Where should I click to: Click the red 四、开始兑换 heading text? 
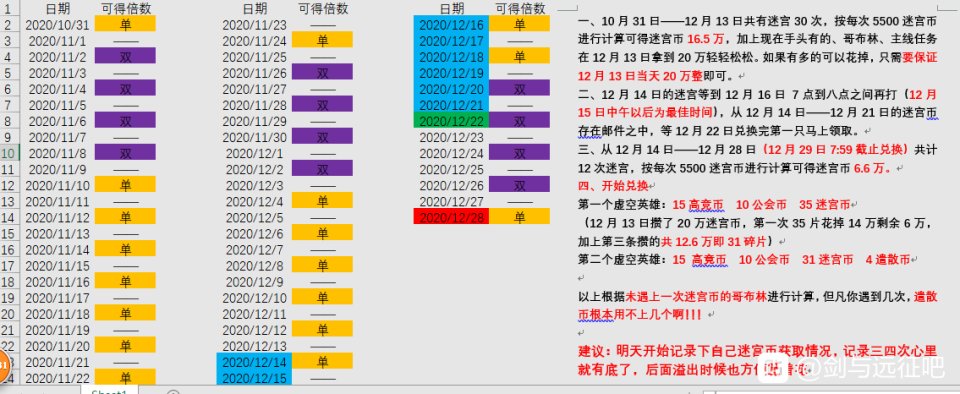(613, 185)
